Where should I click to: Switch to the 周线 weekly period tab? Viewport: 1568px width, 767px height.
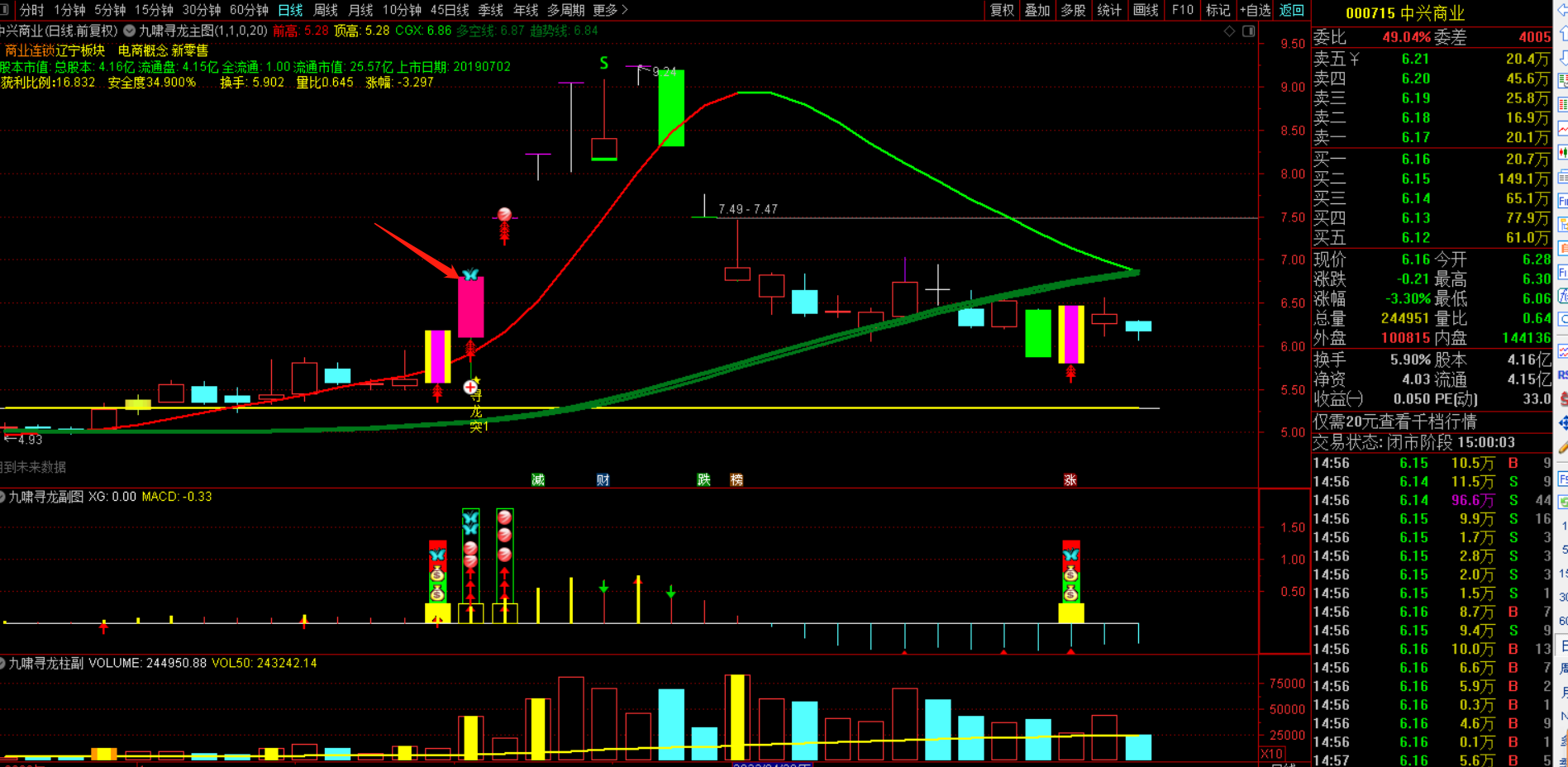coord(326,10)
